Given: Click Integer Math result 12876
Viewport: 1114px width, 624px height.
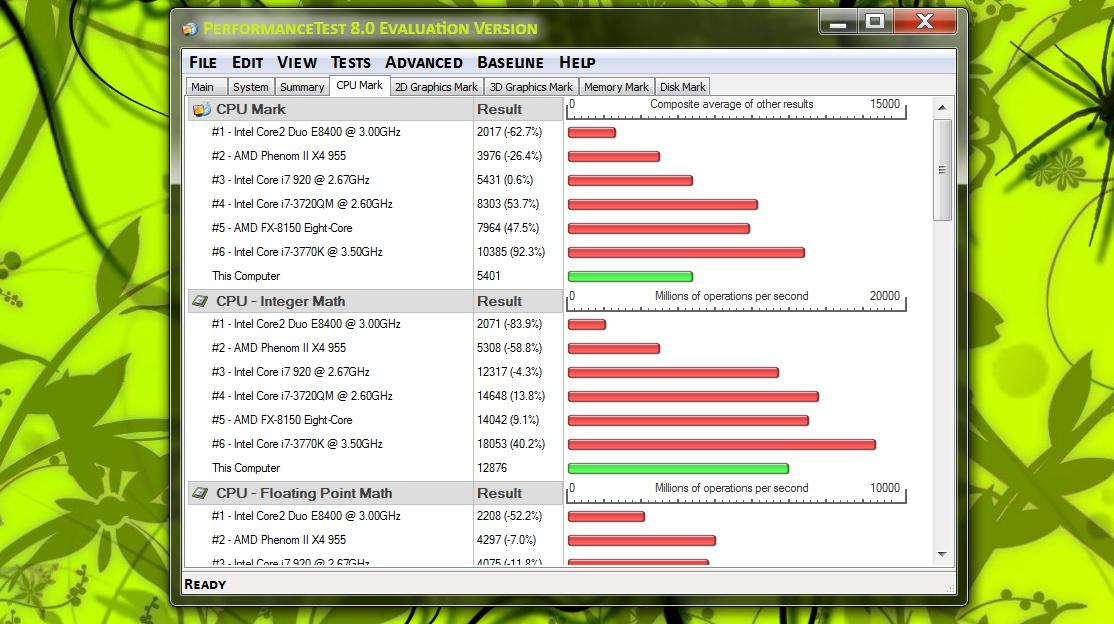Looking at the screenshot, I should point(492,468).
